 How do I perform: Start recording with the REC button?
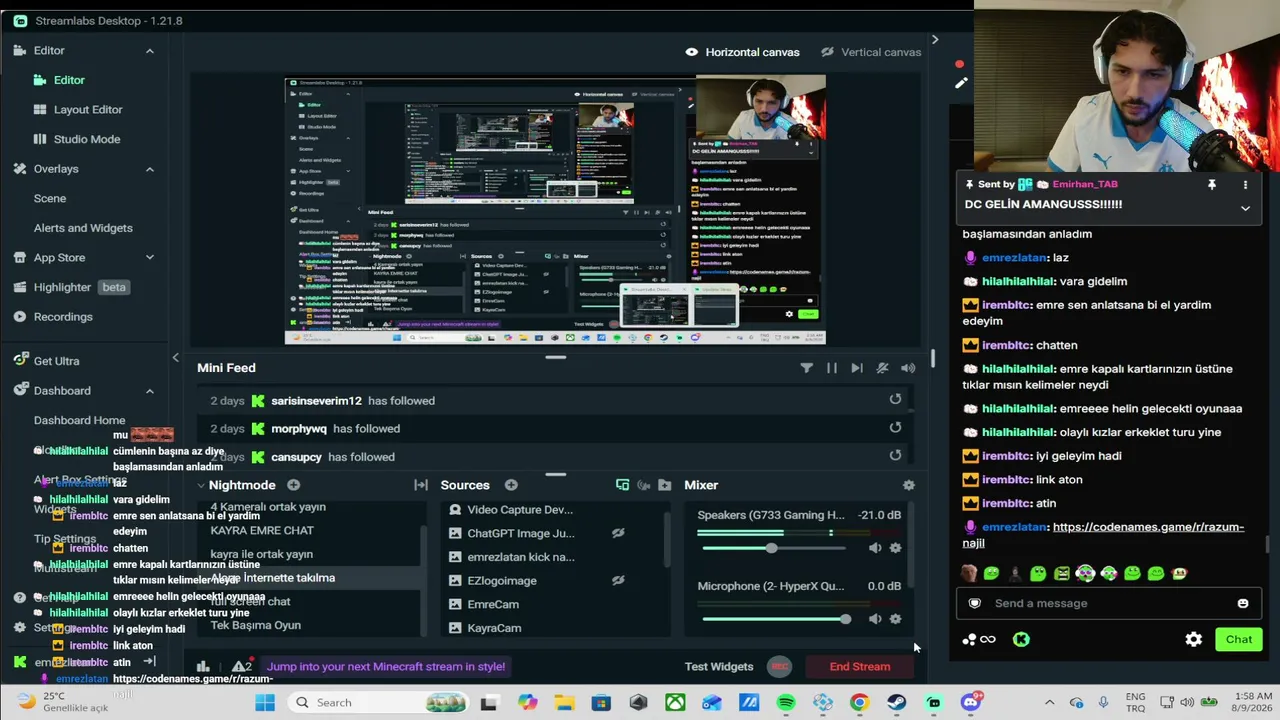(x=779, y=667)
